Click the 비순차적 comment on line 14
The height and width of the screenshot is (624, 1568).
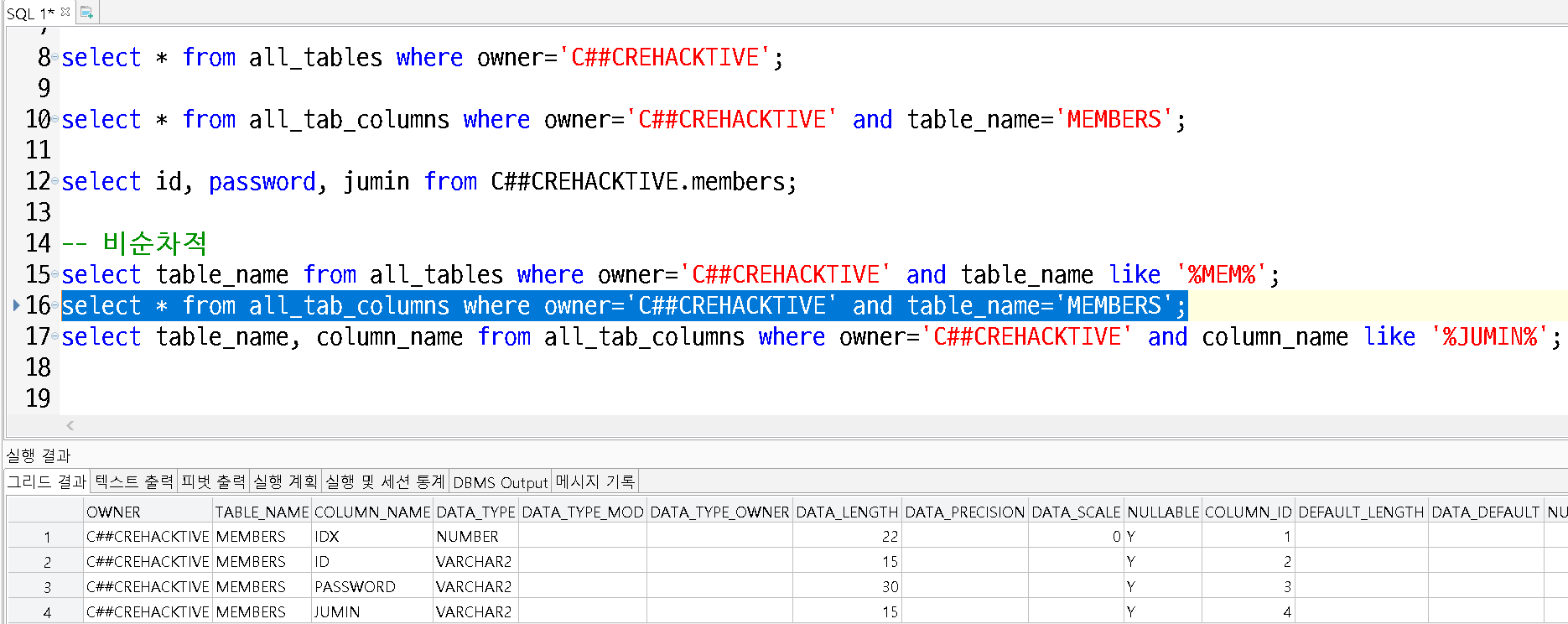tap(134, 243)
